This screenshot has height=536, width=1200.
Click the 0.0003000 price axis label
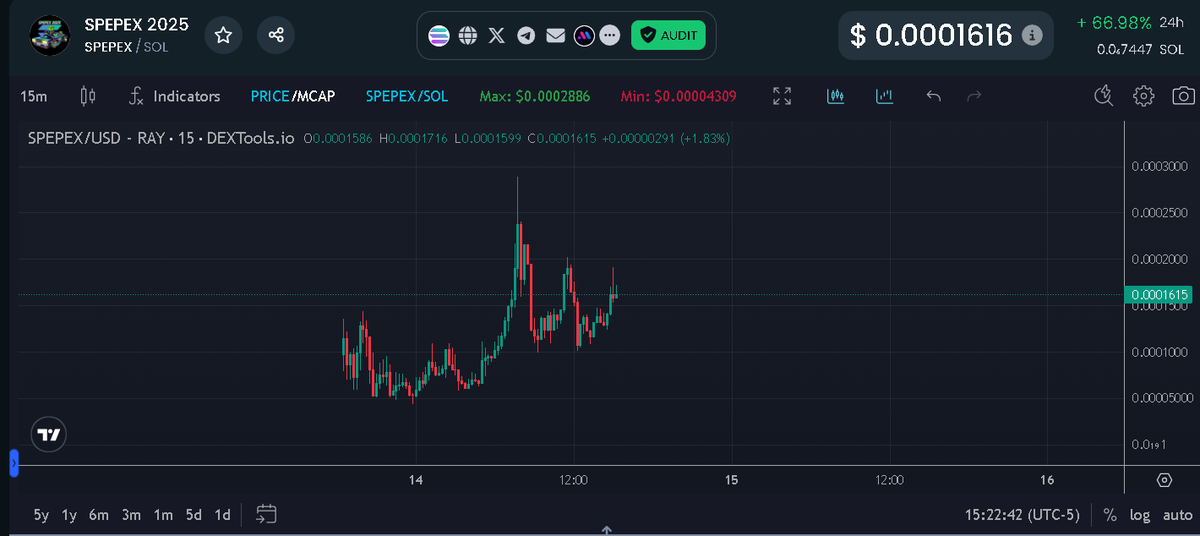pyautogui.click(x=1159, y=166)
